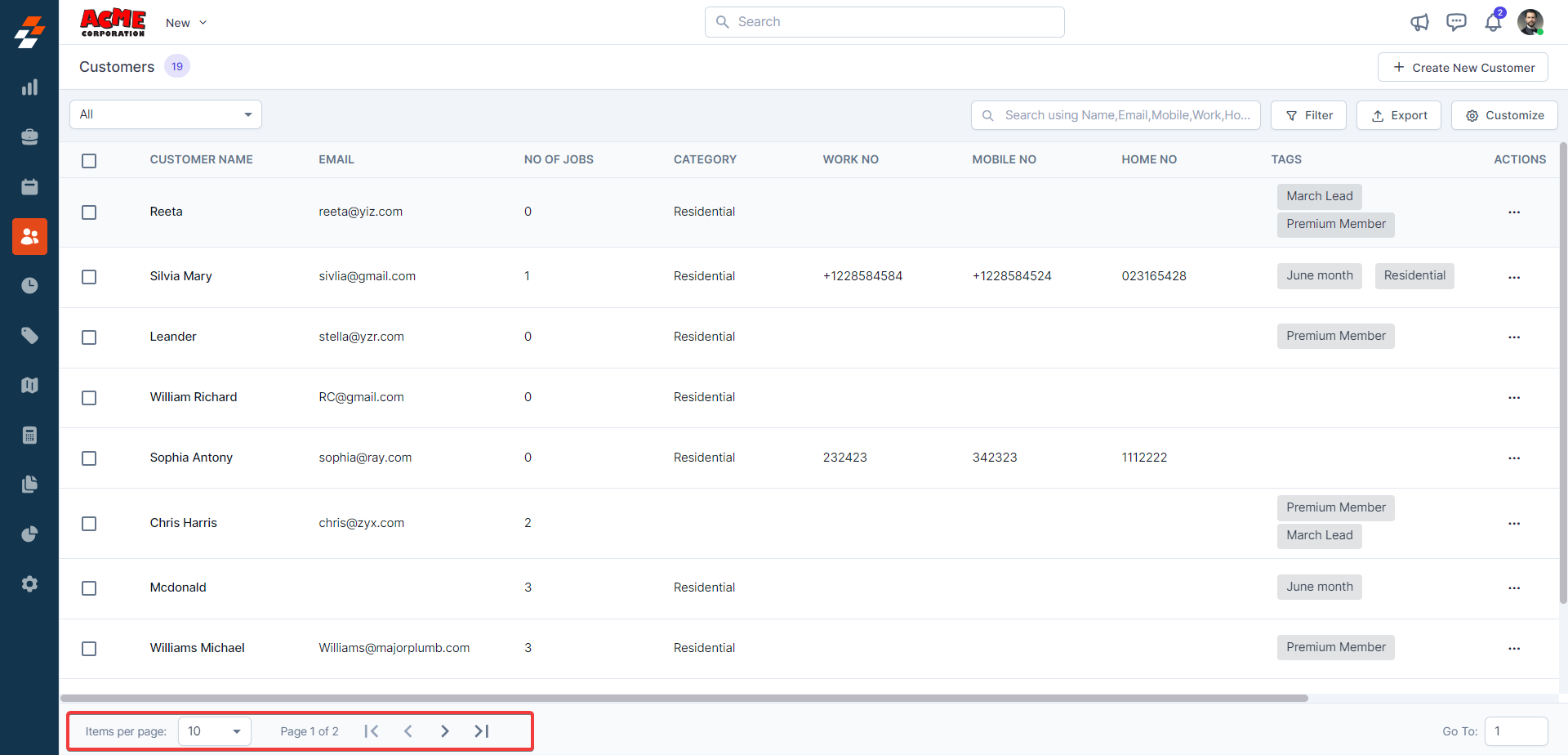Select the checkbox for Reeta

click(89, 212)
